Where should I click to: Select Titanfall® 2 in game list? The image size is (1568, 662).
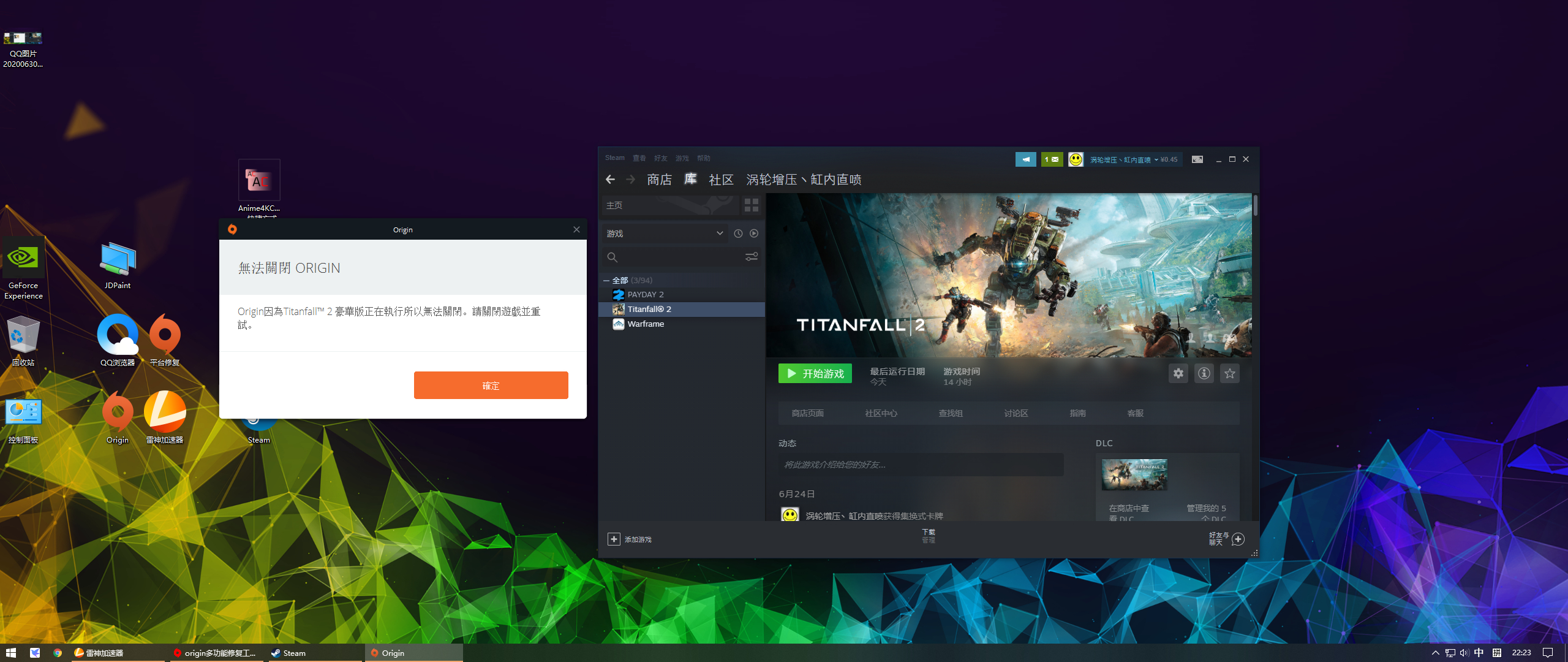click(682, 310)
